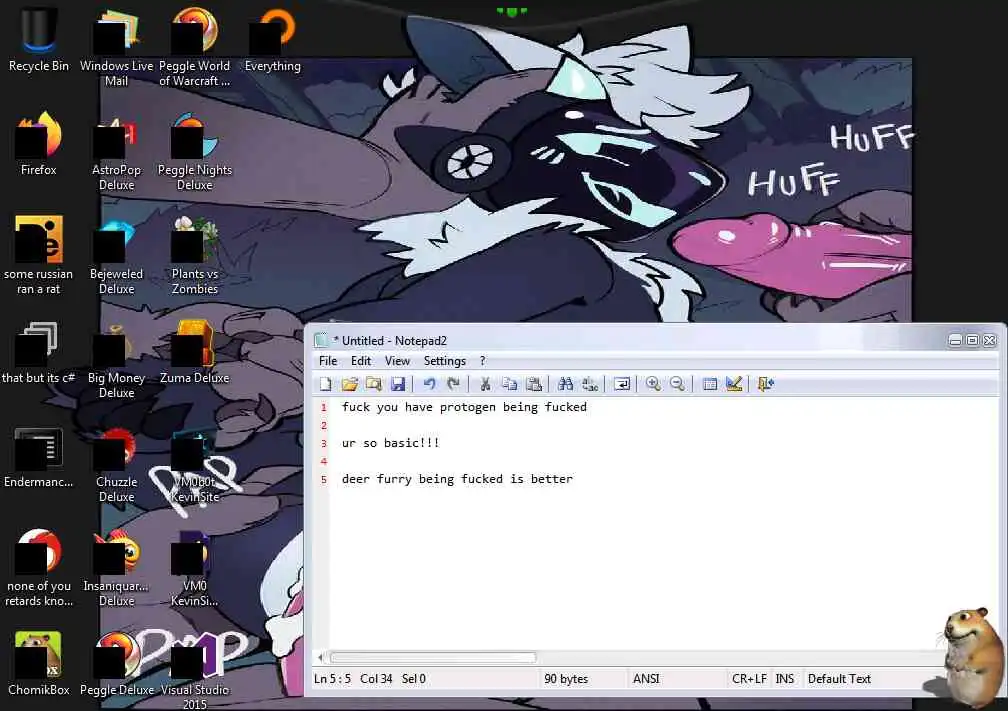This screenshot has width=1008, height=711.
Task: Click the Exit door toolbar icon
Action: [x=765, y=384]
